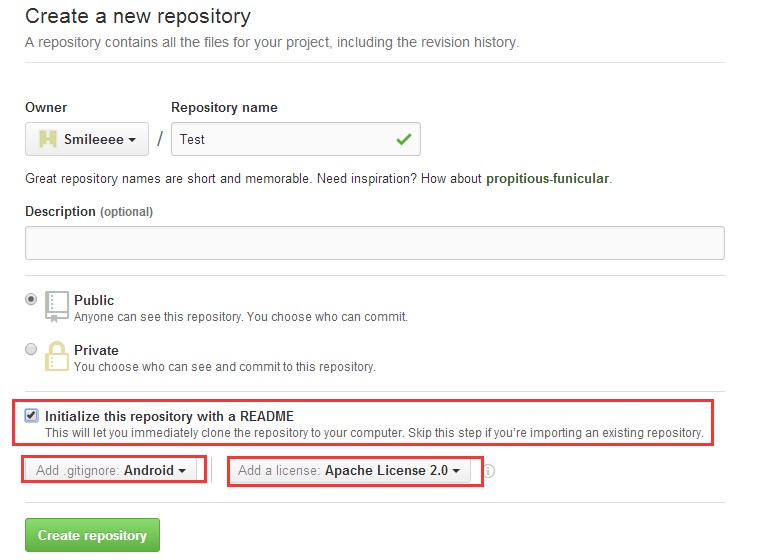Click the Private option label
This screenshot has width=764, height=560.
point(96,350)
